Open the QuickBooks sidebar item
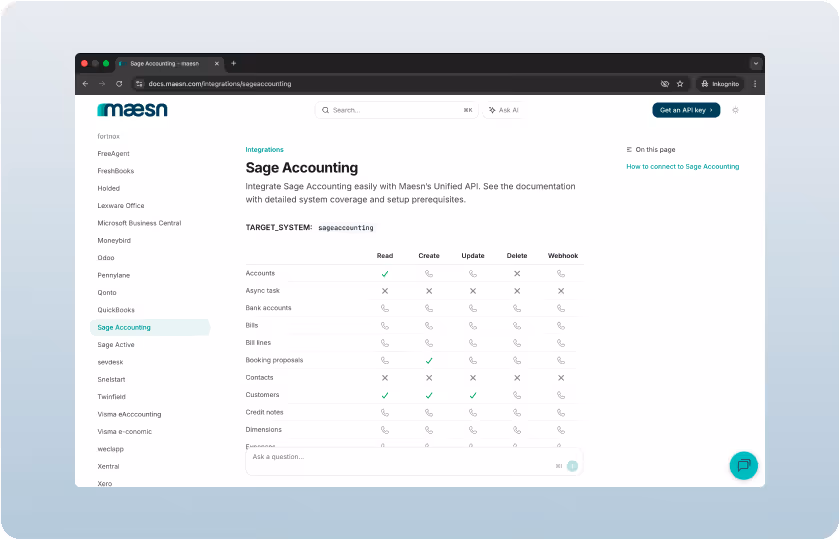 point(116,310)
